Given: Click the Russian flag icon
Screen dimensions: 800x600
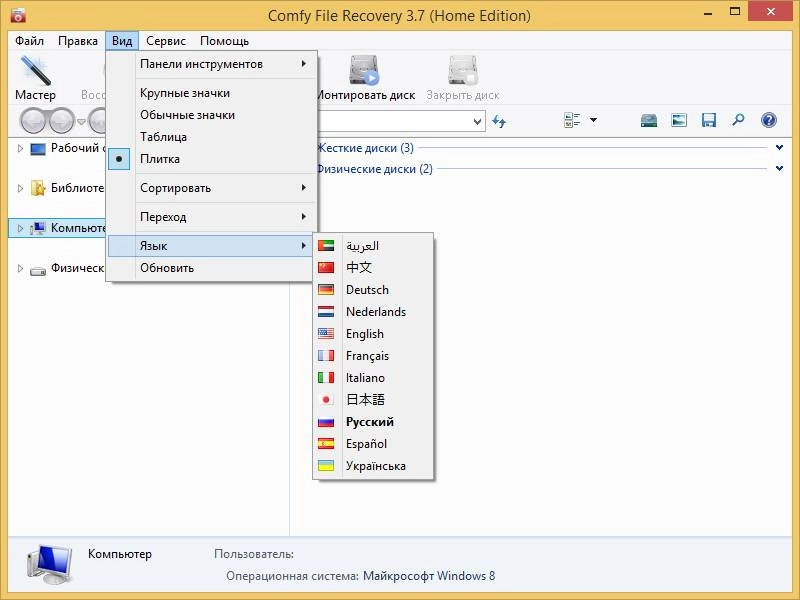Looking at the screenshot, I should pos(326,422).
